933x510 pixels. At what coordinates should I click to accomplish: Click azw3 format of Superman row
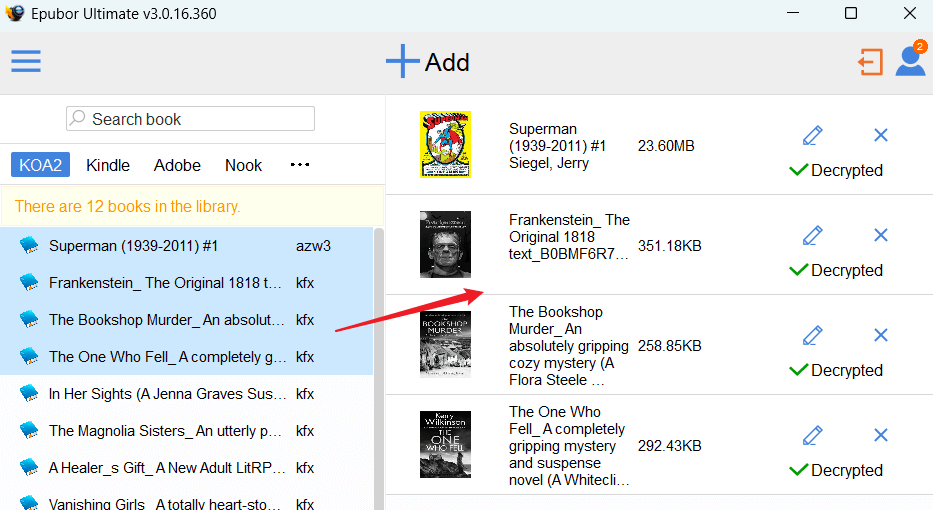[x=313, y=246]
